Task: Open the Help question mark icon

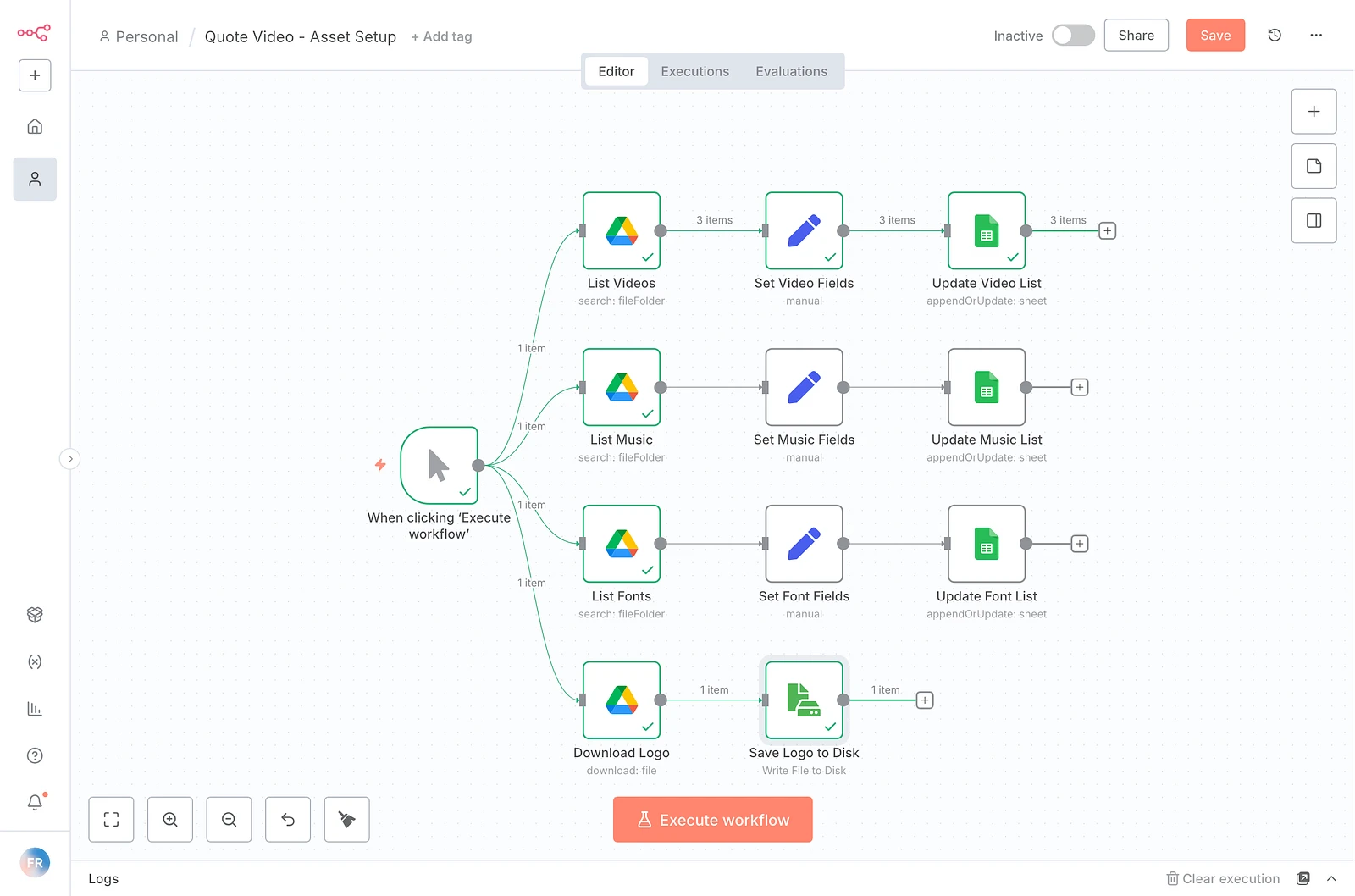Action: point(35,755)
